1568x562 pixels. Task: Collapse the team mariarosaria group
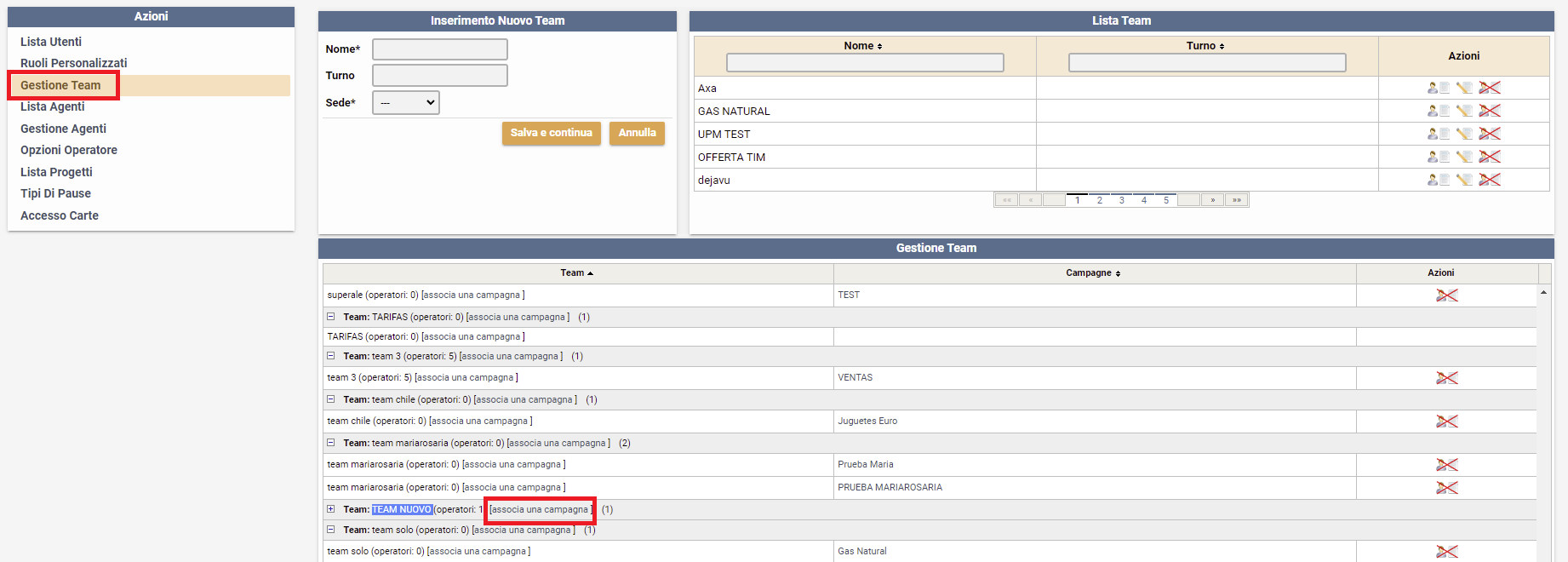(331, 443)
